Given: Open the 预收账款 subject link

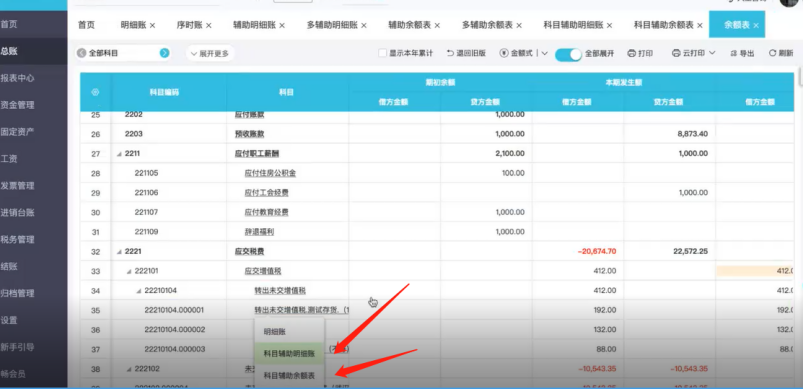Looking at the screenshot, I should click(x=249, y=134).
